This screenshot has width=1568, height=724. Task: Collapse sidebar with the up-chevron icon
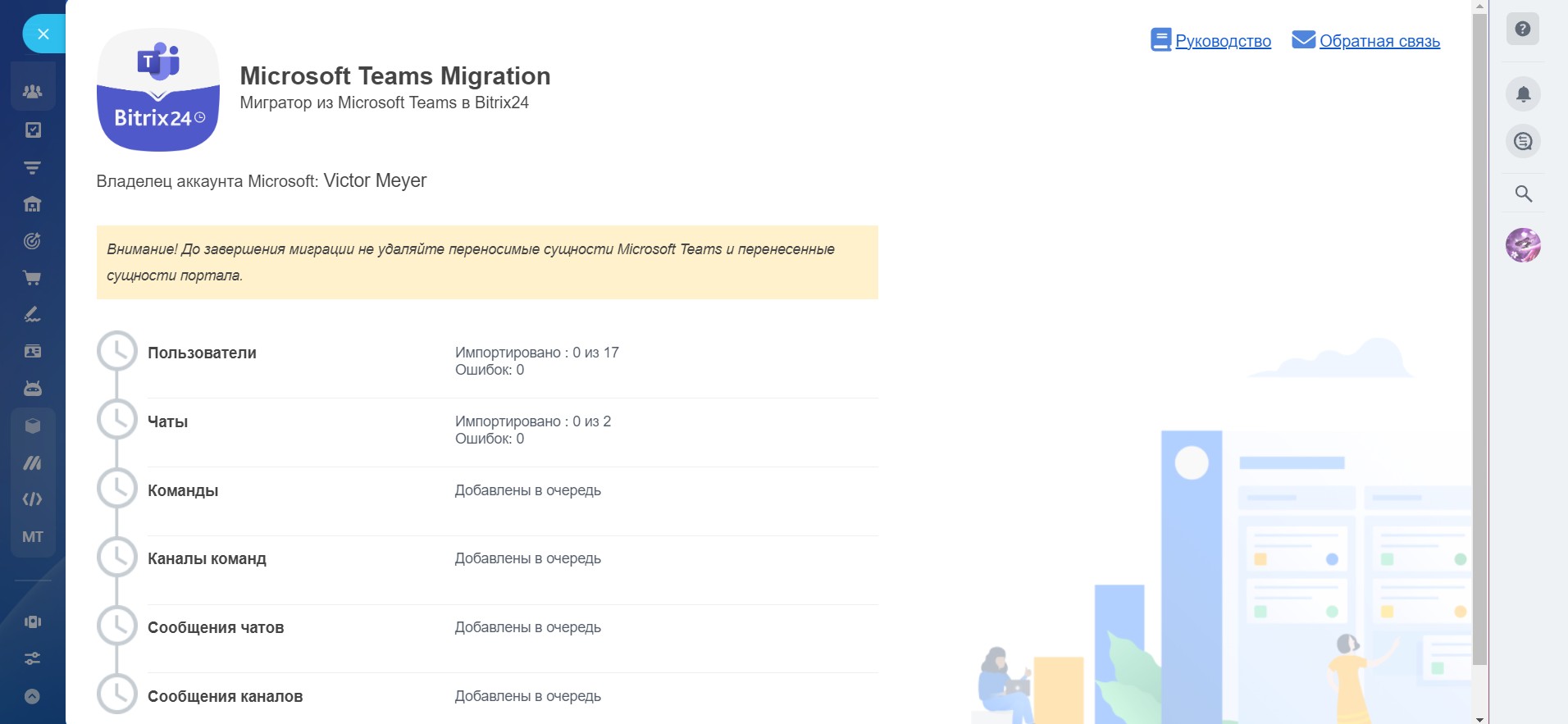[33, 696]
